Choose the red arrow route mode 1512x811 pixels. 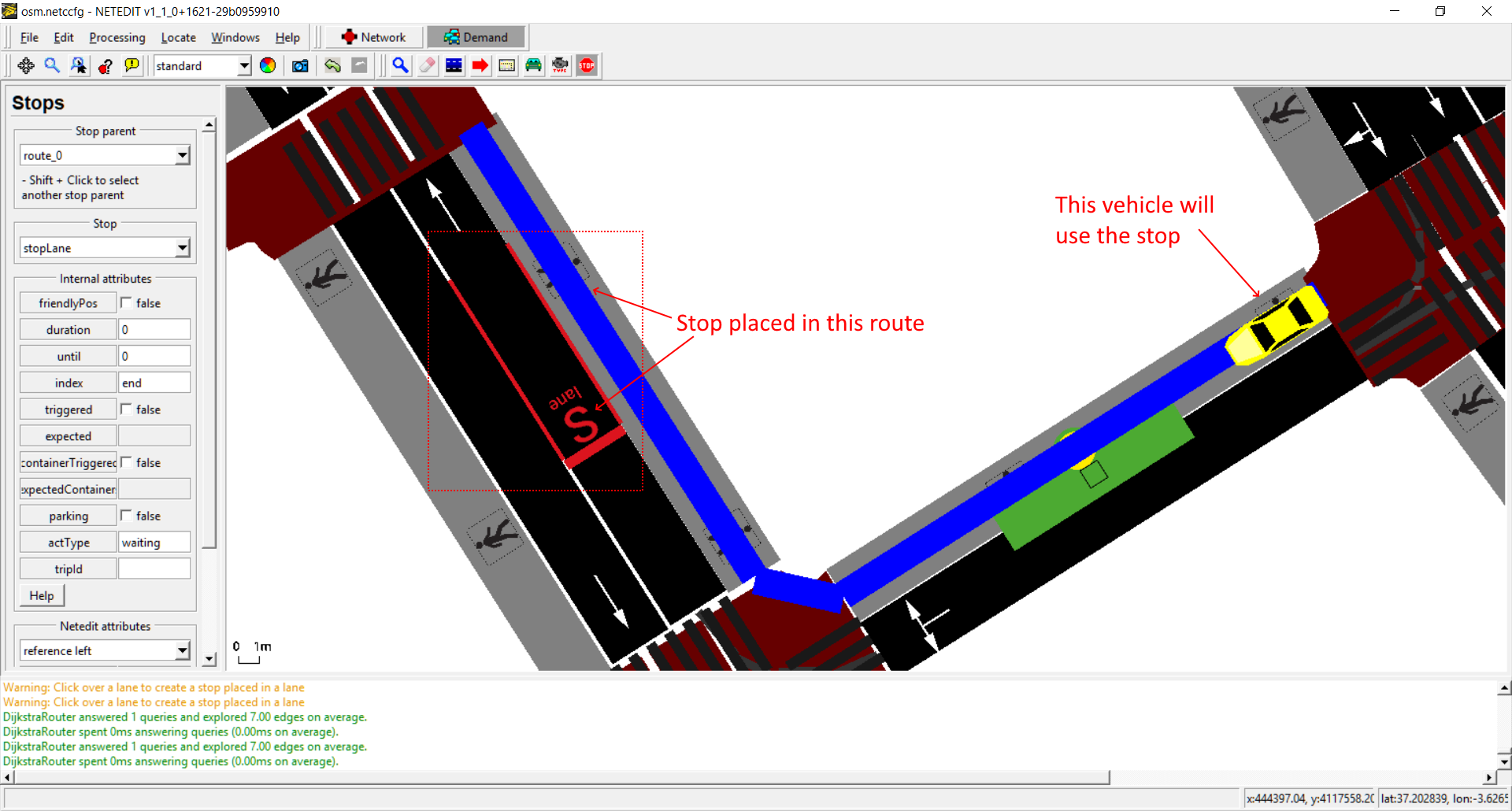click(480, 66)
